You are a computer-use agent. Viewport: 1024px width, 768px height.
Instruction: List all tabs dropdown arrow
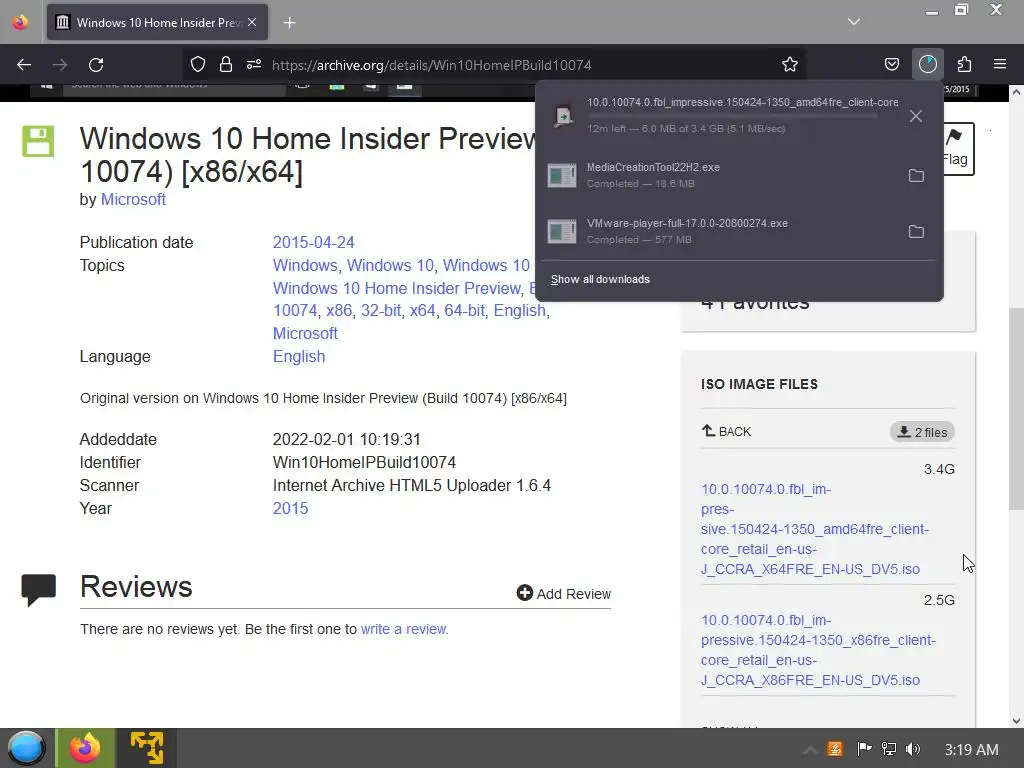854,22
